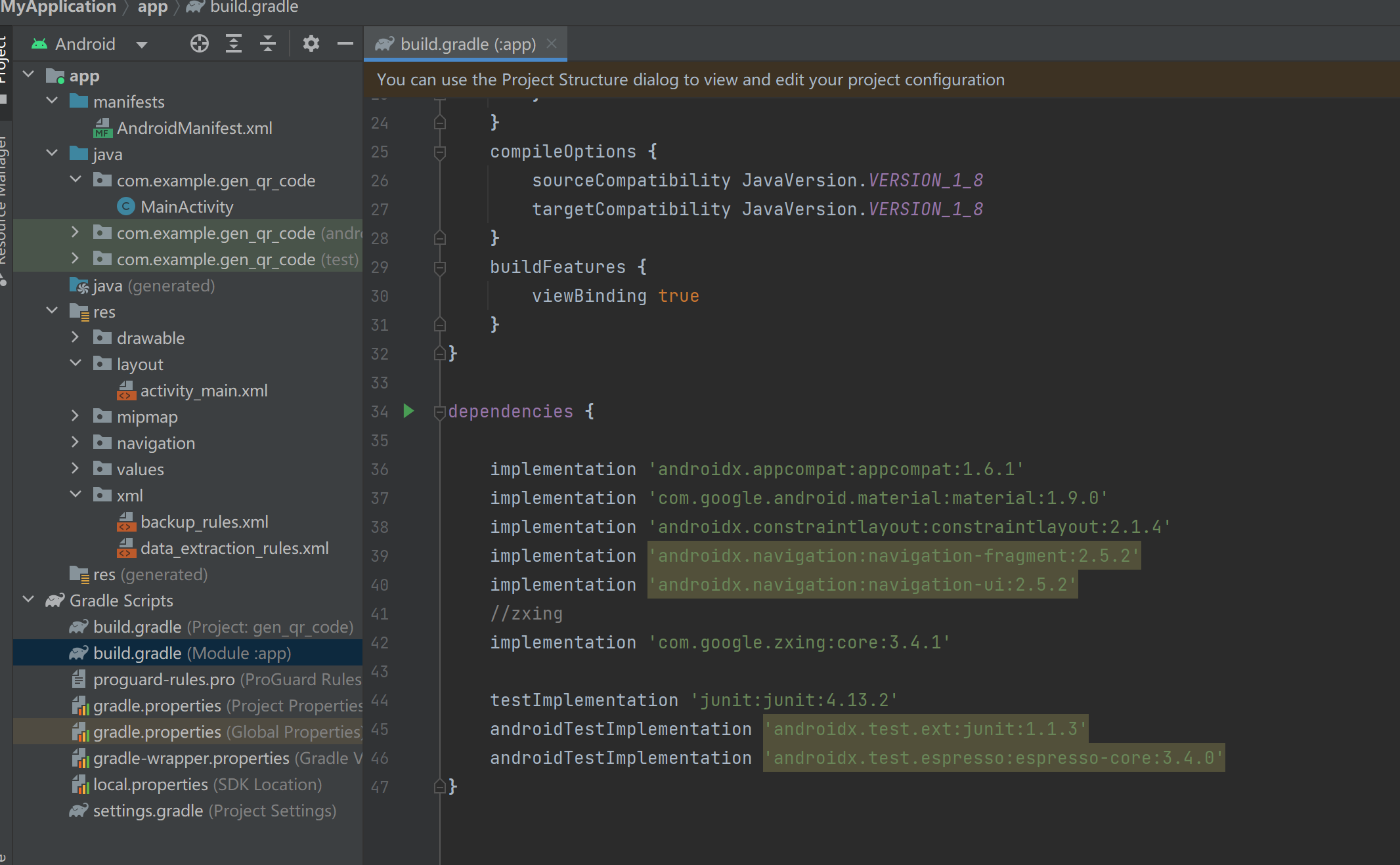
Task: Click the highlighted navigation-ui:2.5.2 dependency string
Action: click(862, 585)
